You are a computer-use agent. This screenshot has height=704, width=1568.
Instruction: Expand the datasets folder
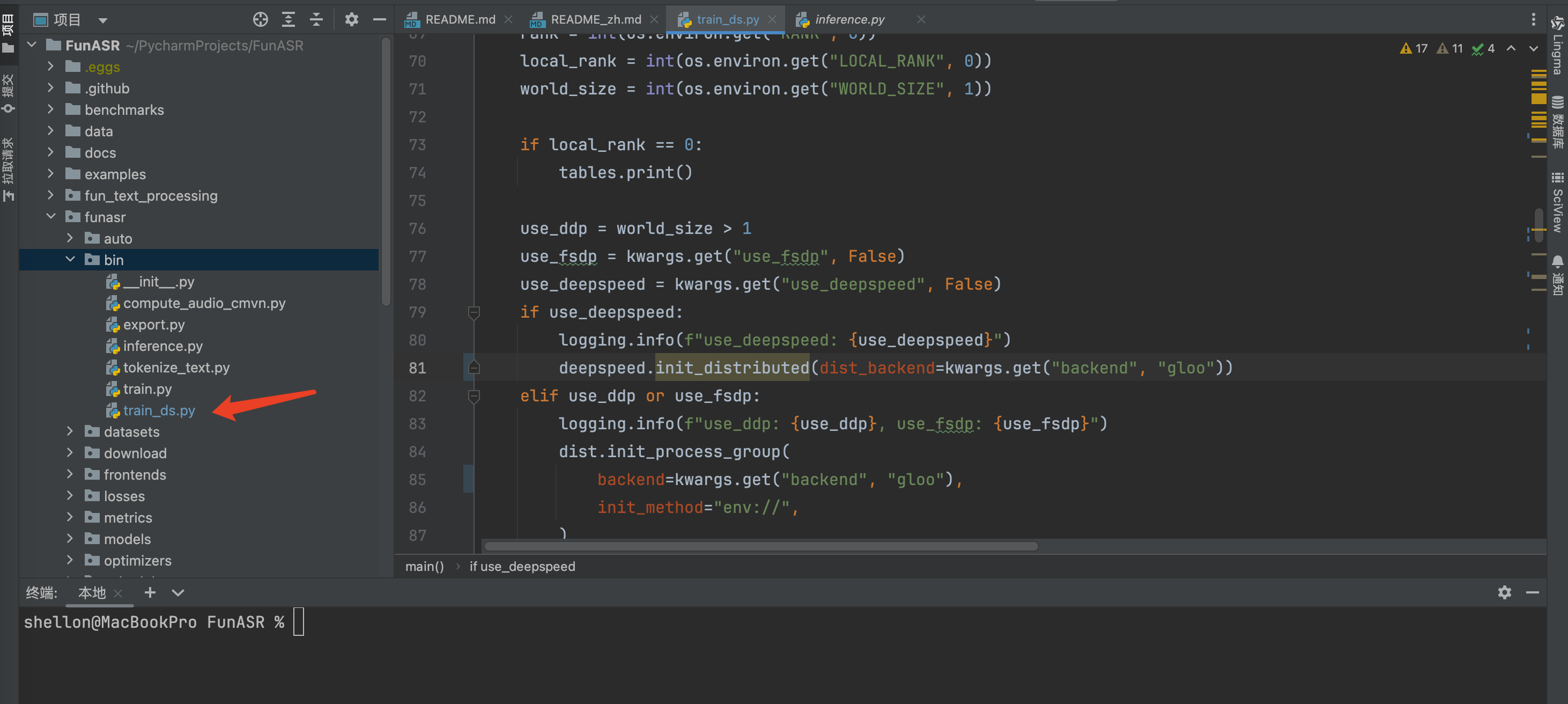69,431
